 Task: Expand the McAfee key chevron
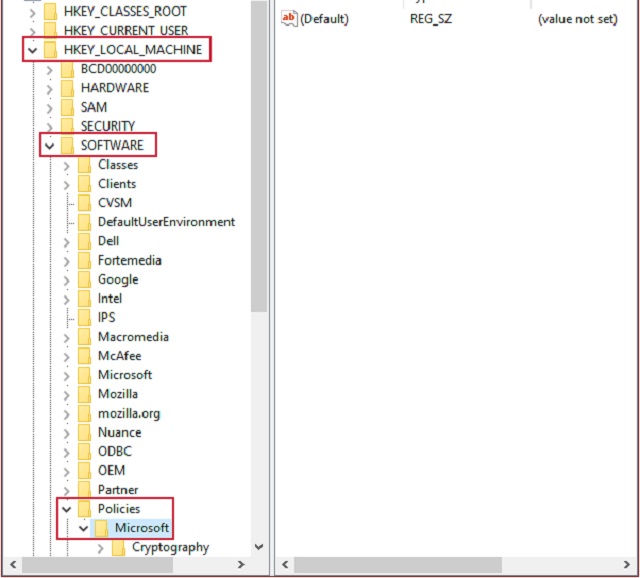(67, 357)
